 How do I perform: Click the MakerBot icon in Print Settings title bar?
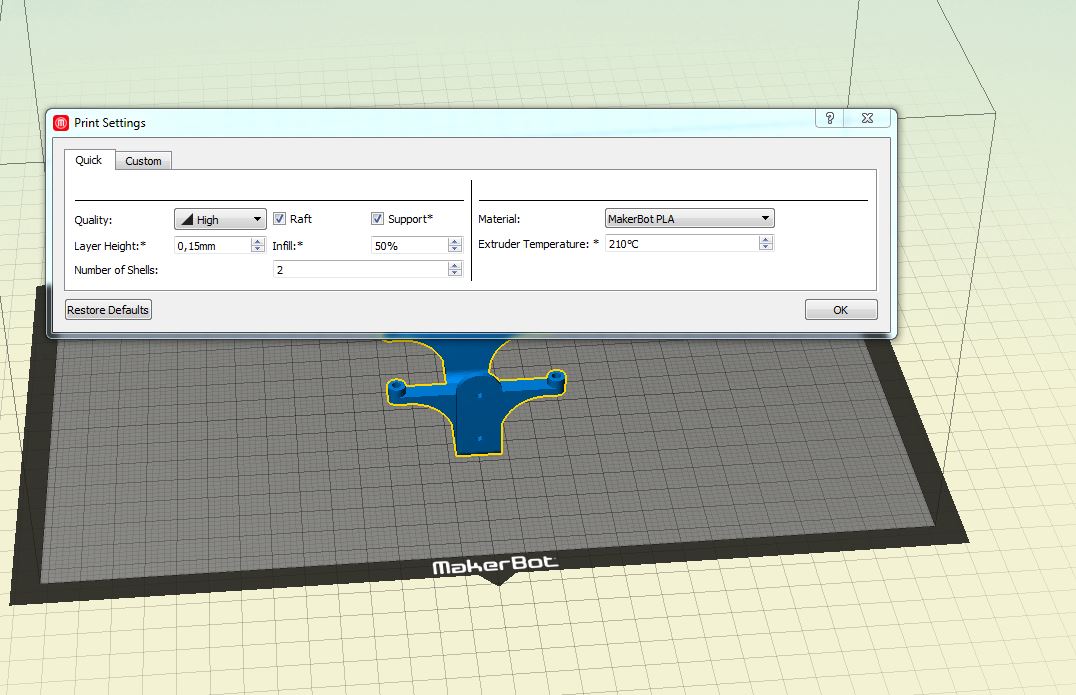(x=61, y=123)
